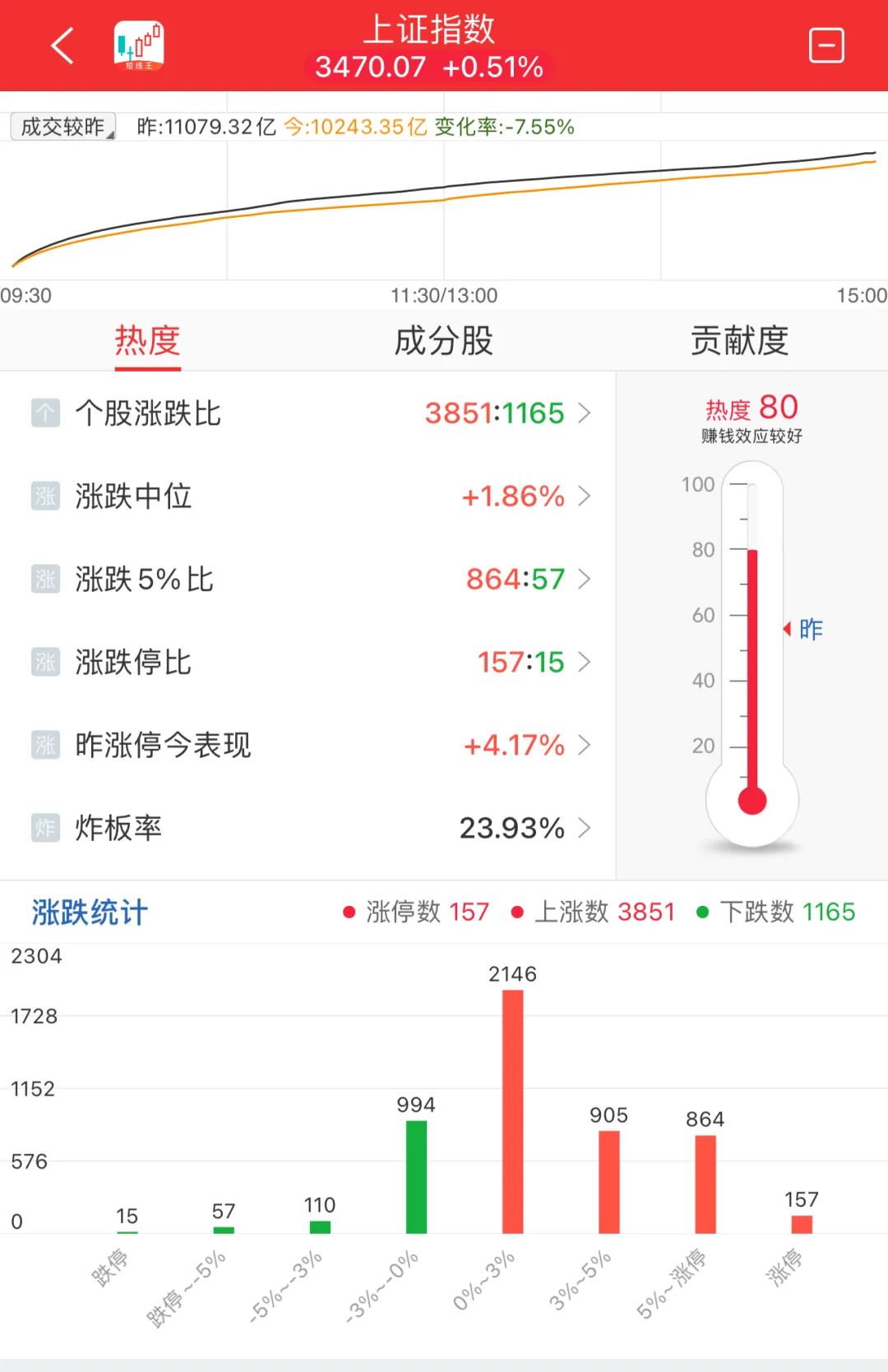Expand 涨跌5%比 row chevron
The image size is (888, 1372).
pos(585,579)
